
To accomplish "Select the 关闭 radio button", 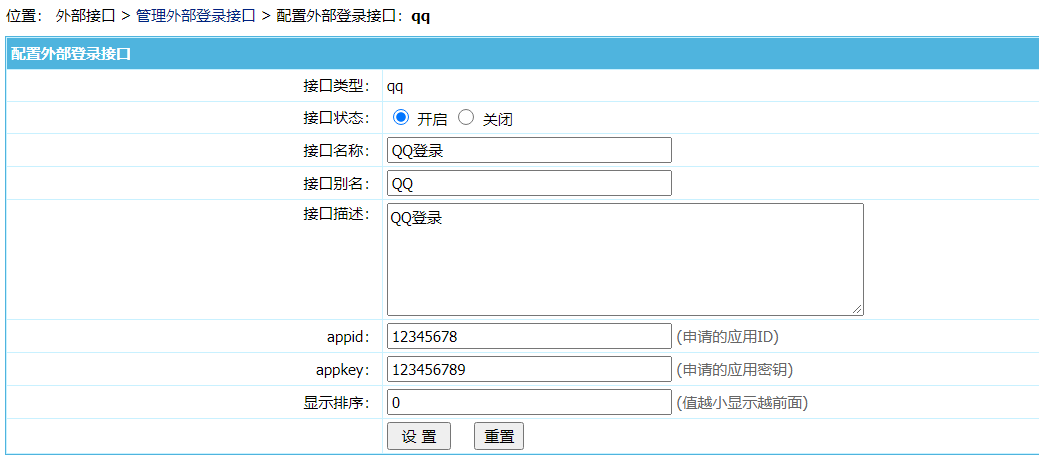I will click(466, 118).
